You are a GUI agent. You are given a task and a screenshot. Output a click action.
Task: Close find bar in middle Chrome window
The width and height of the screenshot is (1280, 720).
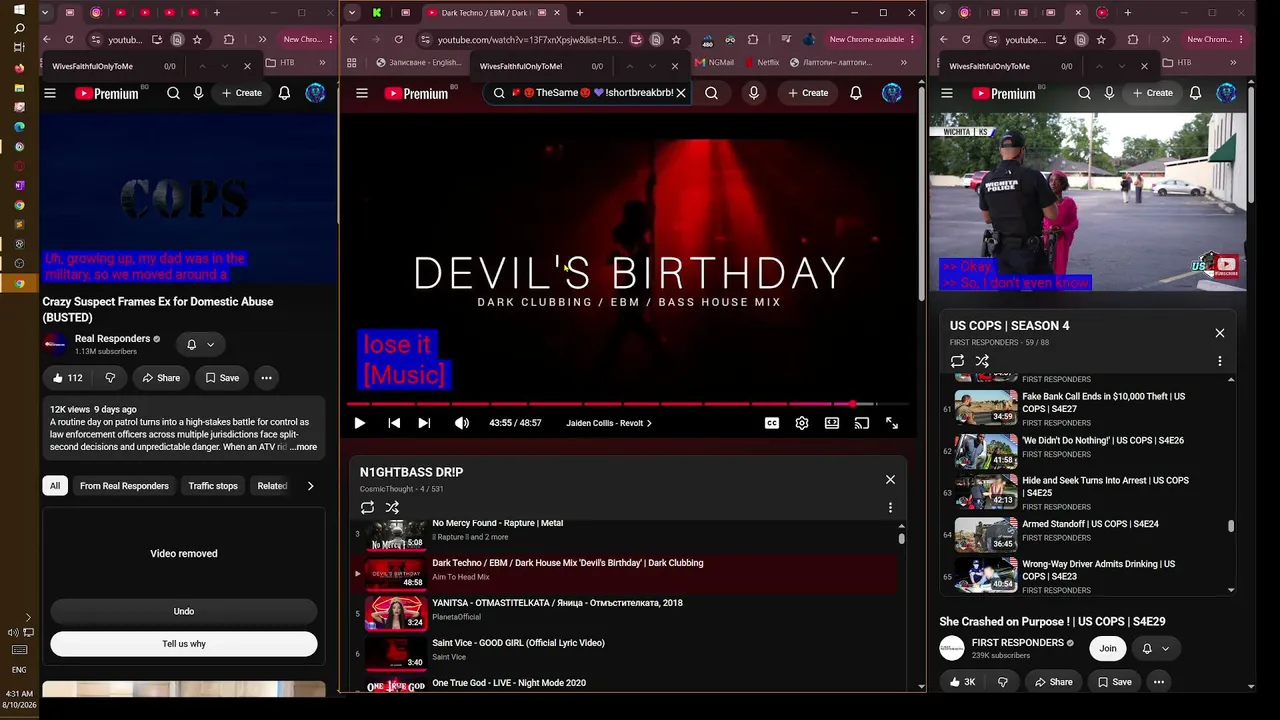tap(674, 66)
